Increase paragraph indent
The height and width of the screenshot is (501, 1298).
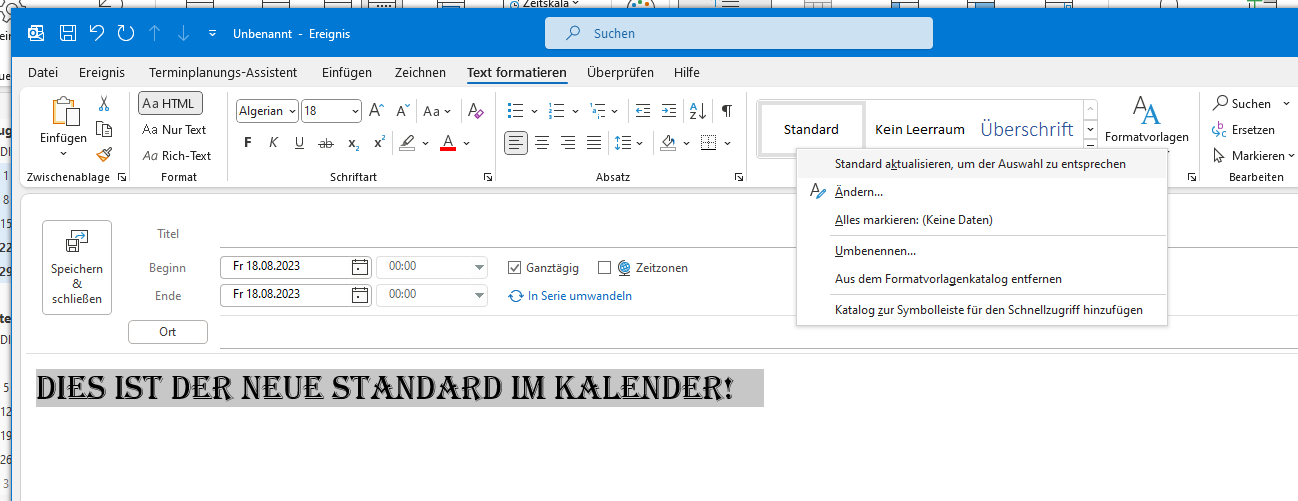[x=670, y=111]
